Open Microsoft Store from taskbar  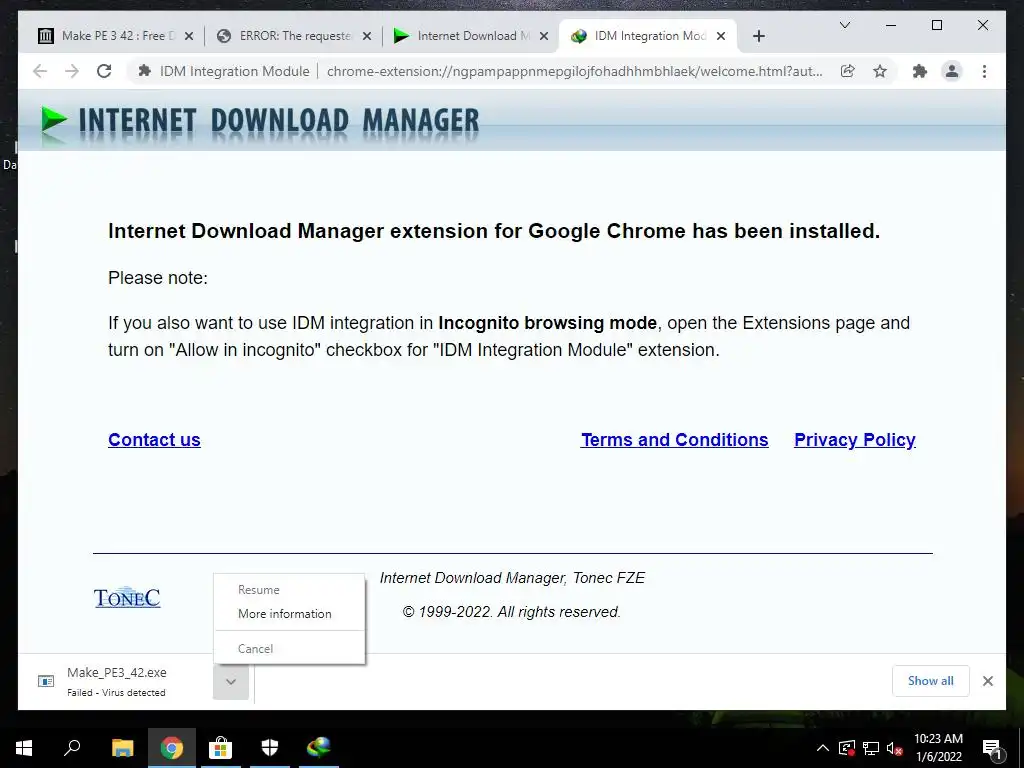[220, 748]
